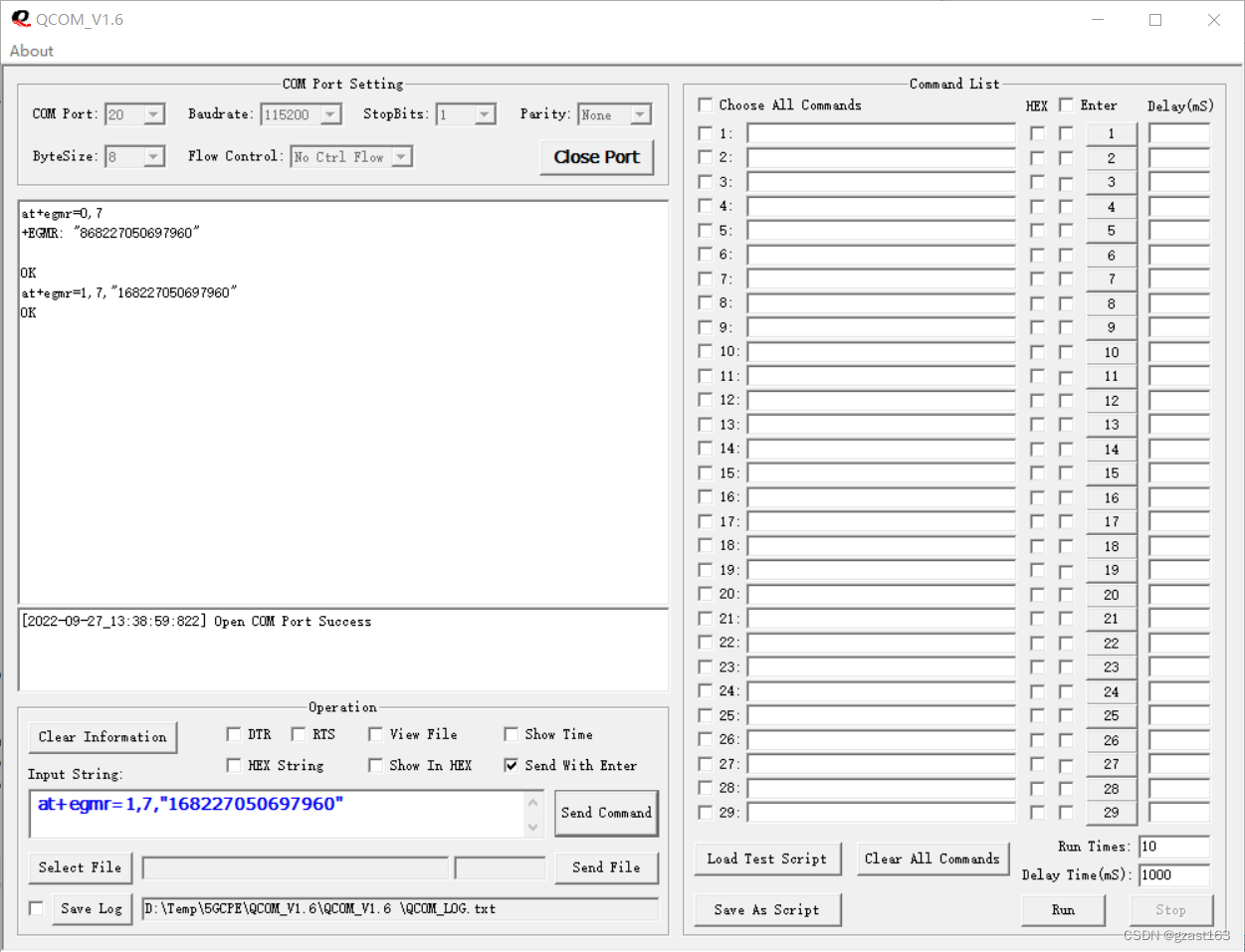Image resolution: width=1245 pixels, height=952 pixels.
Task: Click the Run button
Action: (x=1063, y=909)
